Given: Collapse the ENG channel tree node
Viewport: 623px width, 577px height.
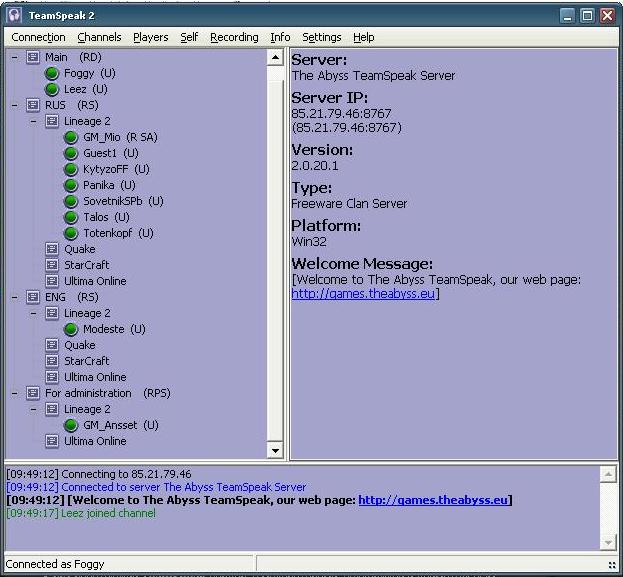Looking at the screenshot, I should pos(15,297).
